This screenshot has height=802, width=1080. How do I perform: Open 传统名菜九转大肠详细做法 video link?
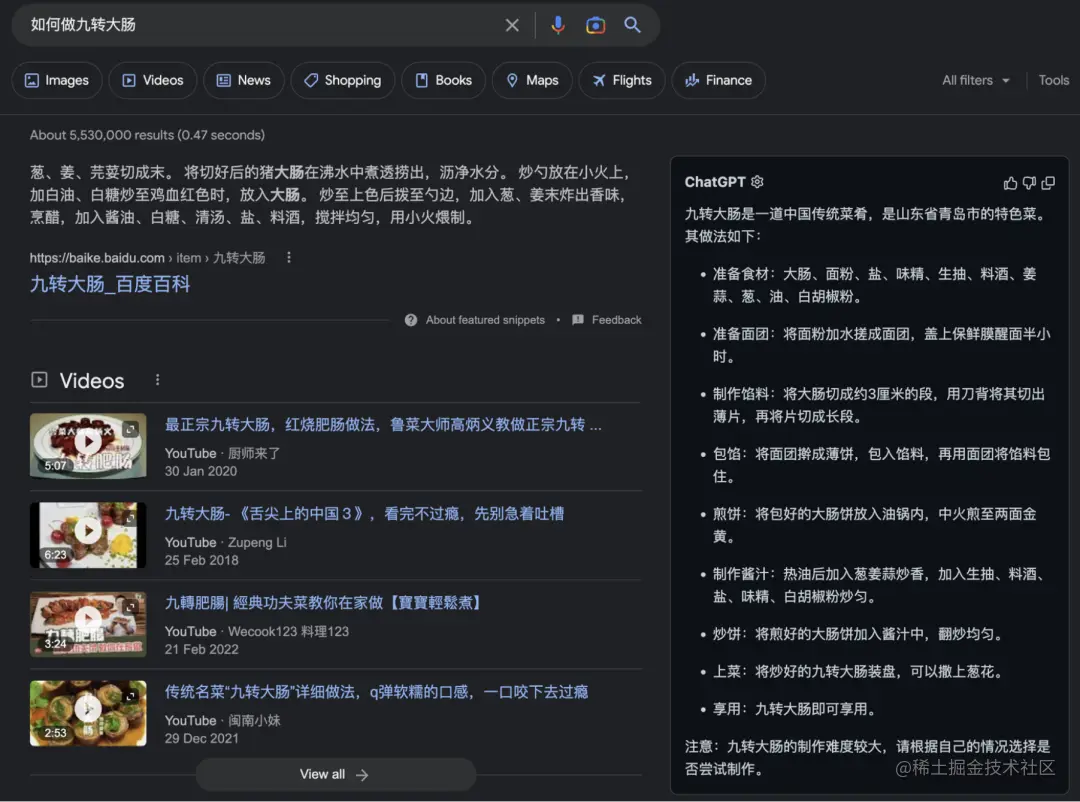[x=376, y=692]
